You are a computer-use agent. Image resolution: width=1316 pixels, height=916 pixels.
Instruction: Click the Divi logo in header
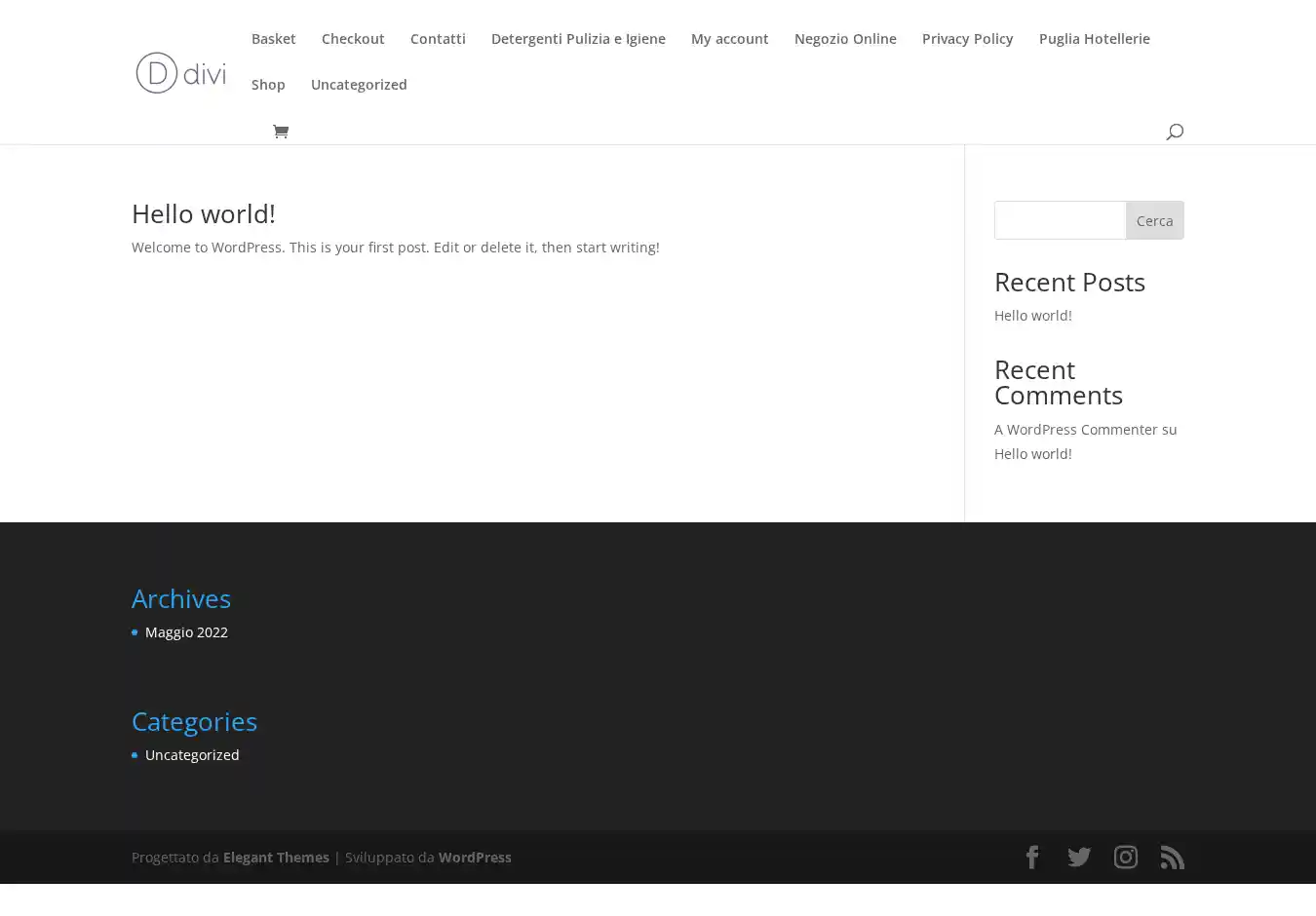click(x=180, y=73)
